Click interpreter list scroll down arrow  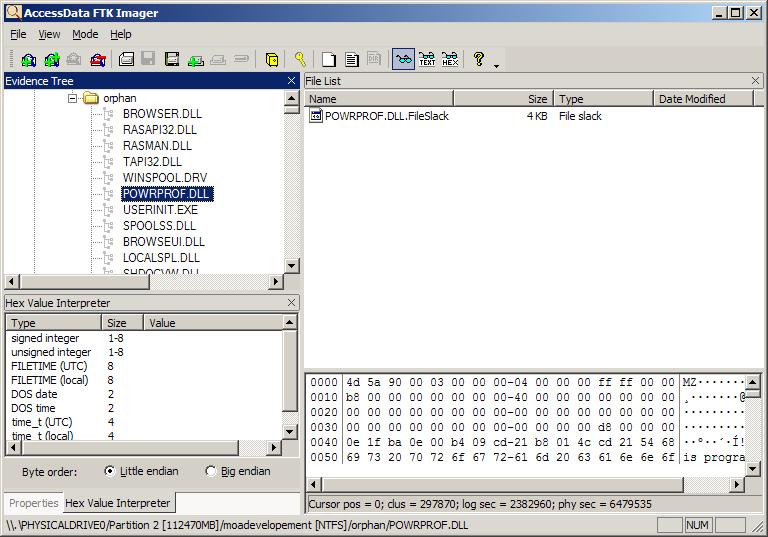click(x=289, y=432)
